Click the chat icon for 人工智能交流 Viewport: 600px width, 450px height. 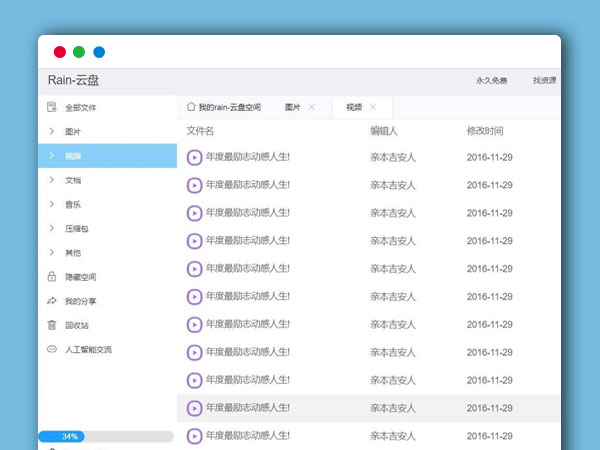click(52, 349)
